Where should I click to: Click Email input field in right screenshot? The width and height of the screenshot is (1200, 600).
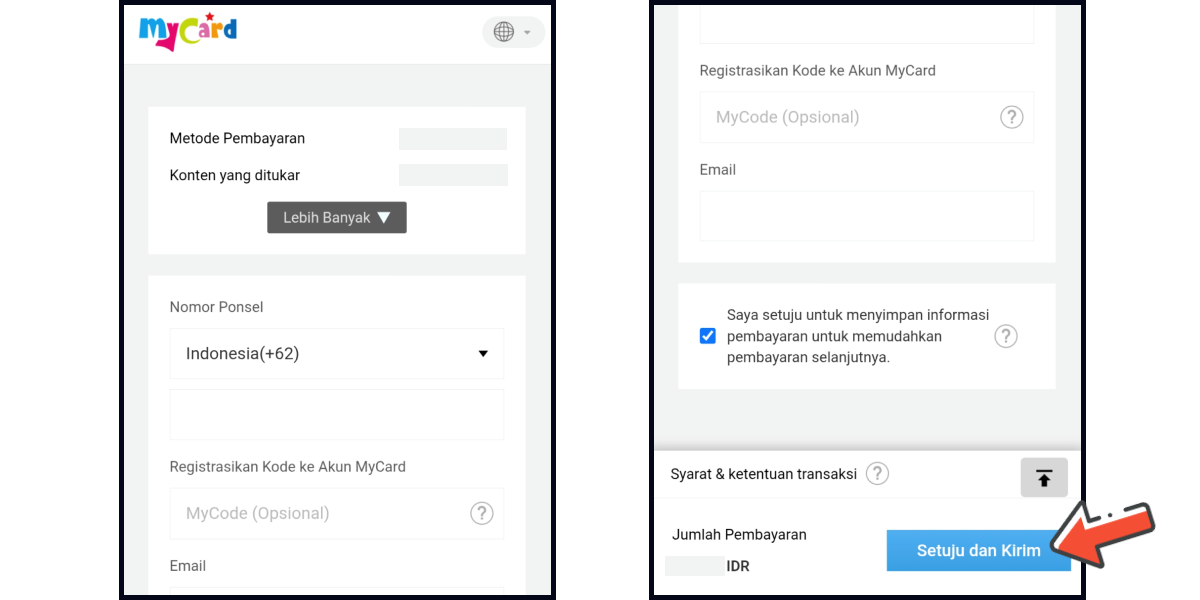tap(866, 216)
